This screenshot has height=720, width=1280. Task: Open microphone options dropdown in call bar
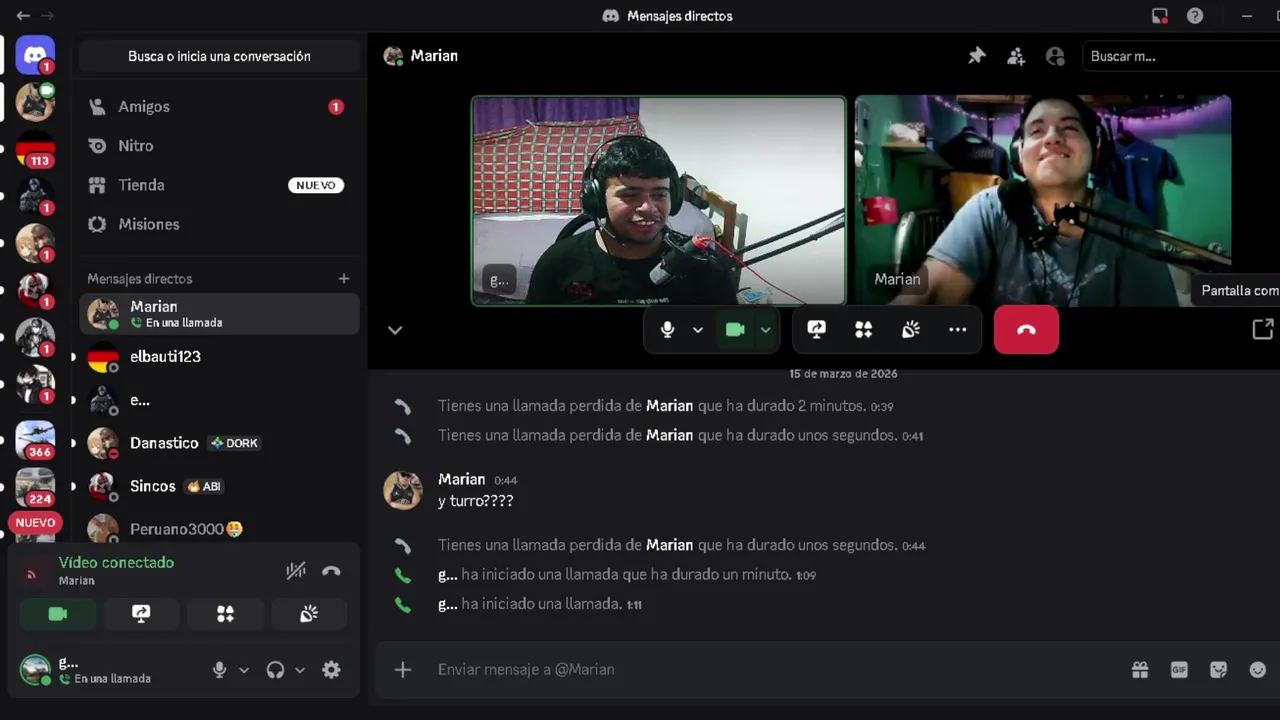coord(697,330)
